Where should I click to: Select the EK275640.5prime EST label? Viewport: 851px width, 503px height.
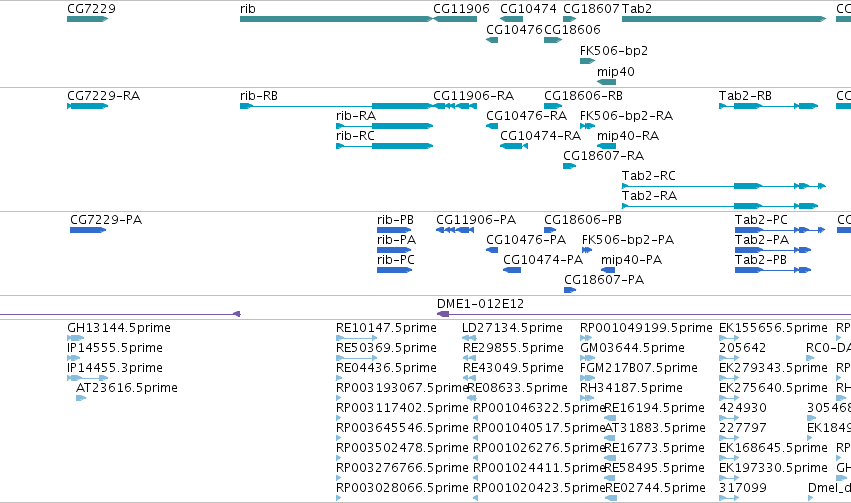pyautogui.click(x=773, y=388)
